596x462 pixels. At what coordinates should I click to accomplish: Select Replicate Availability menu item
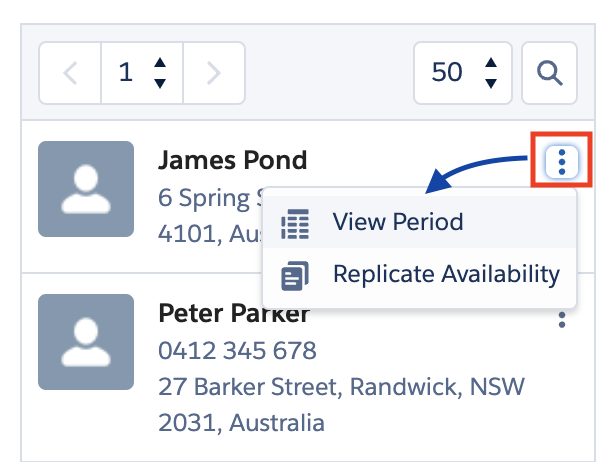[x=420, y=275]
